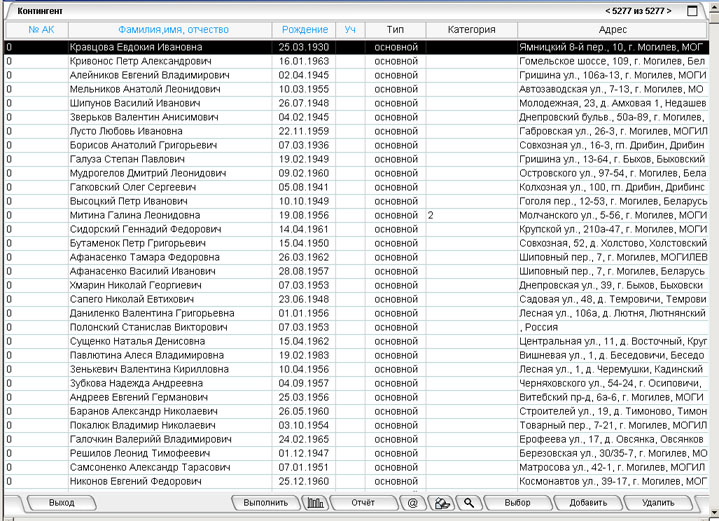719x521 pixels.
Task: Select row Сидорский Геннадий Федорович
Action: (356, 229)
